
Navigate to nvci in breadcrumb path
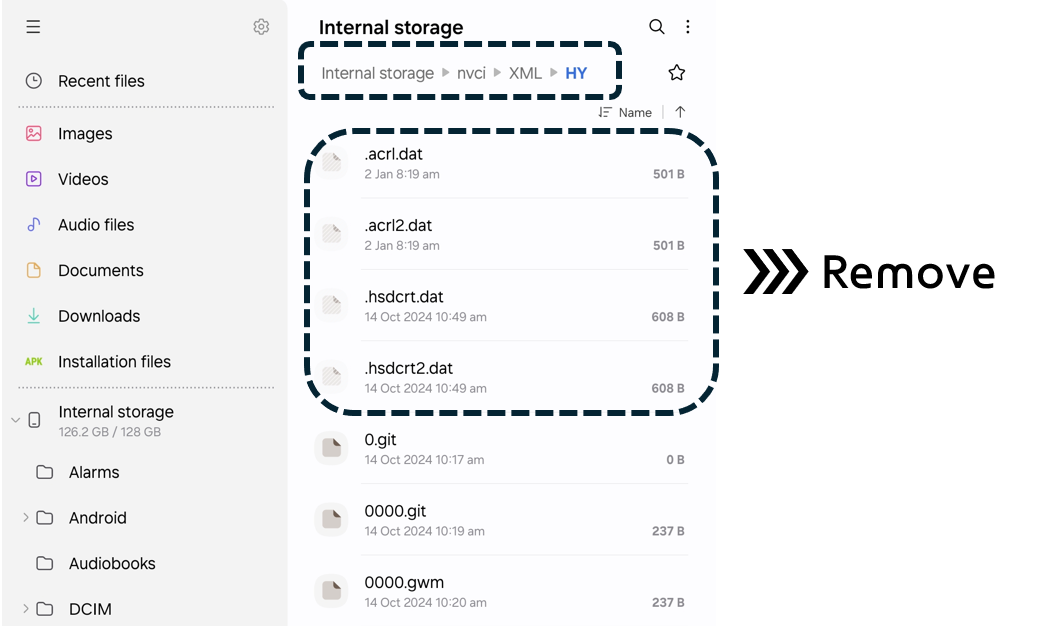tap(471, 73)
